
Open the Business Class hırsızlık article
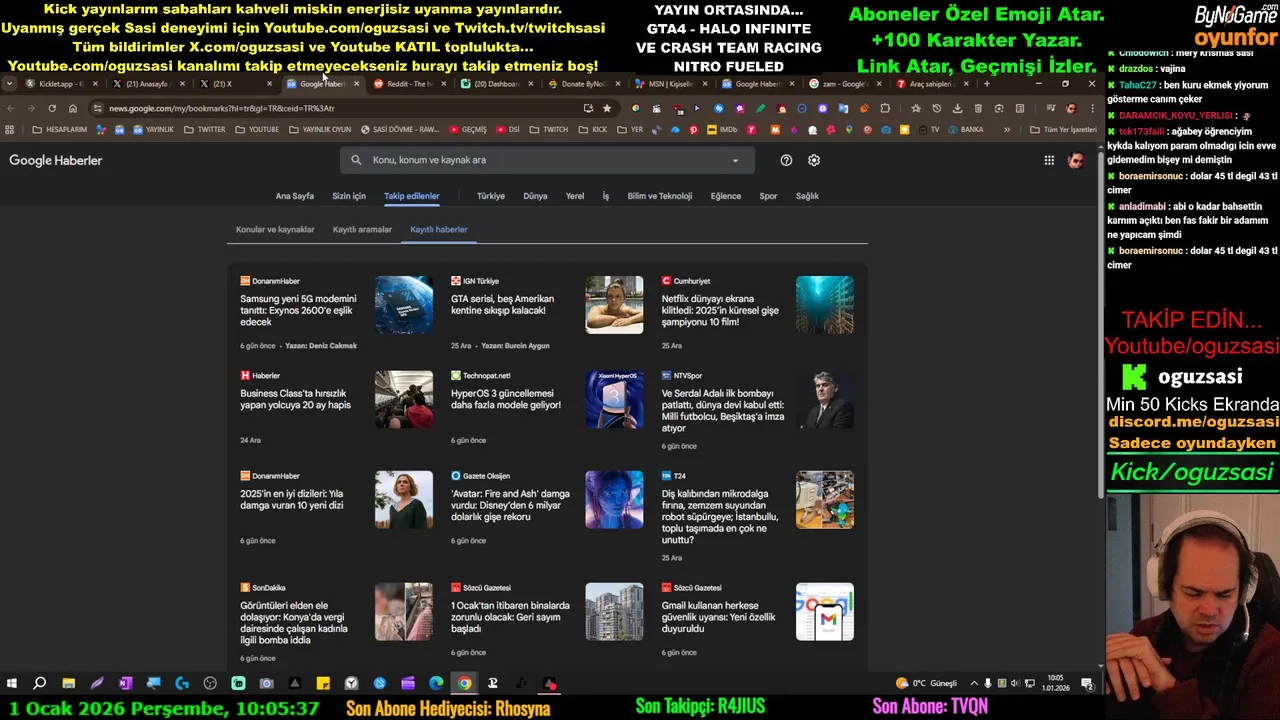(x=296, y=399)
